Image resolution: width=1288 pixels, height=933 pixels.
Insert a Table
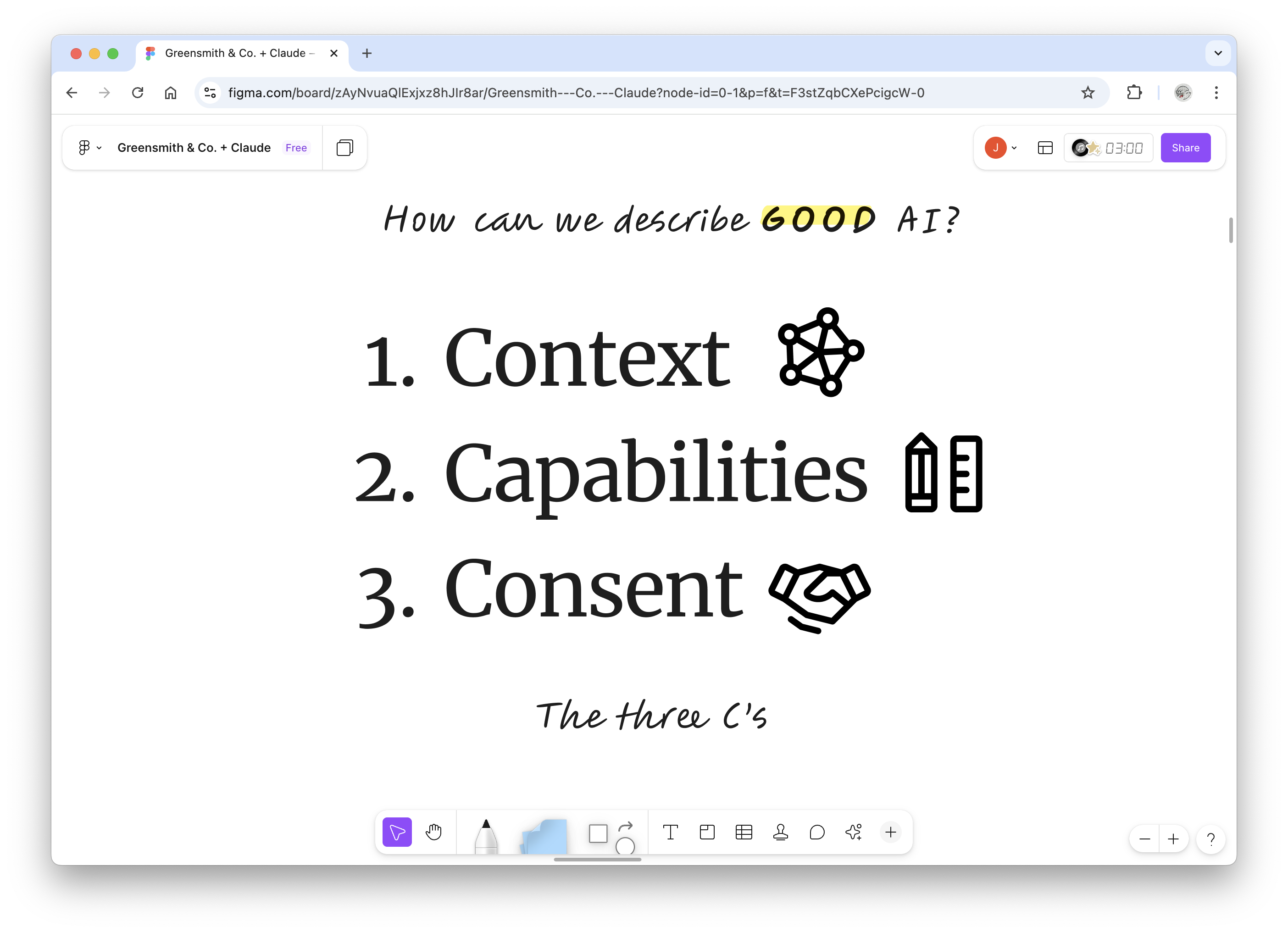pyautogui.click(x=744, y=832)
